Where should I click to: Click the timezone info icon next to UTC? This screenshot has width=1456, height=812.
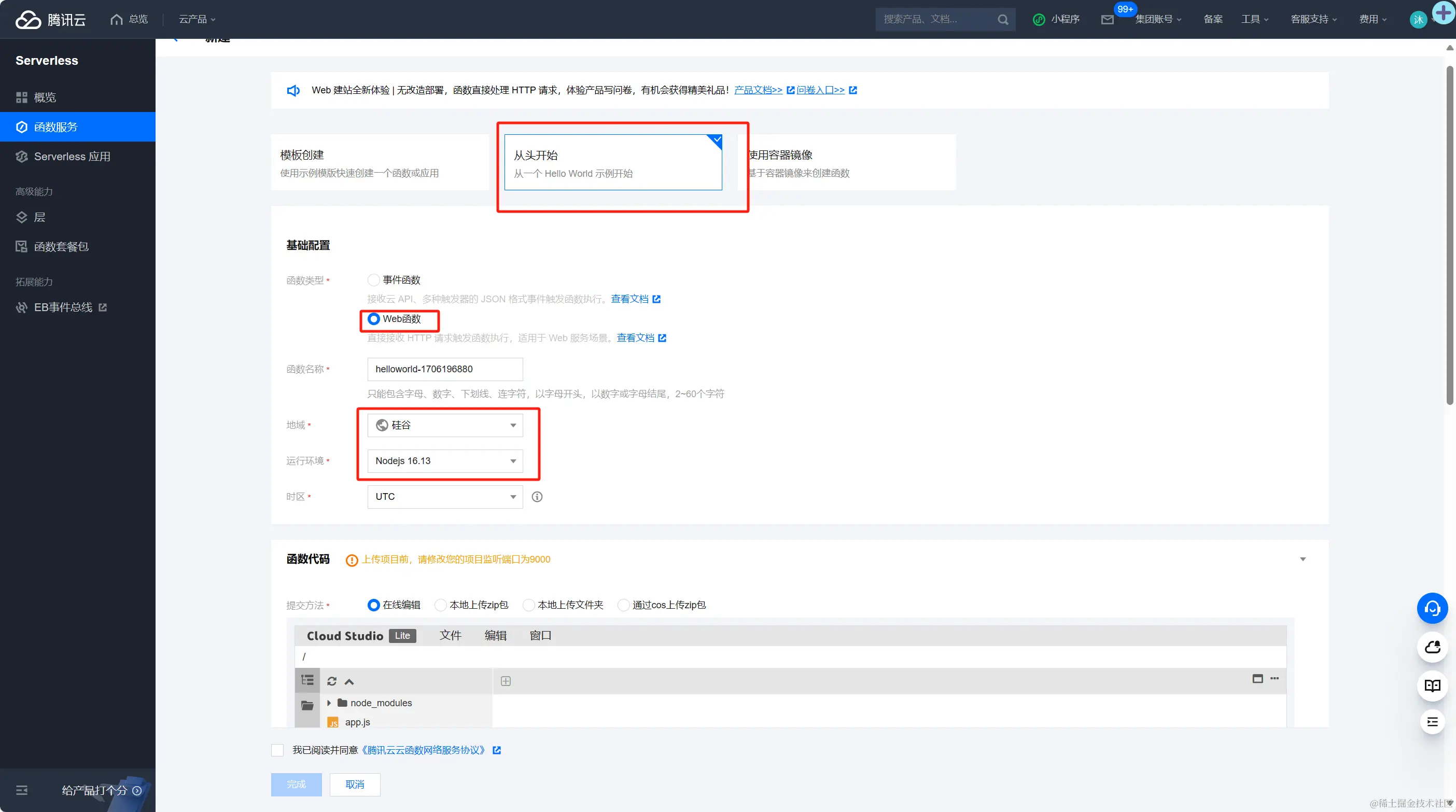(536, 497)
